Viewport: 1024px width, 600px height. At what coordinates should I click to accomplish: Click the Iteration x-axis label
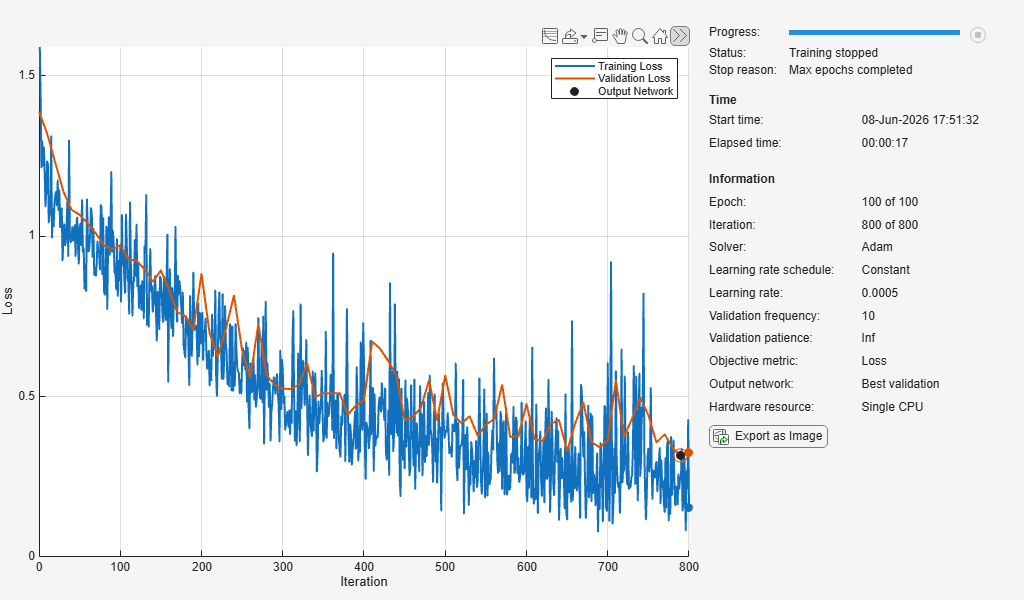pyautogui.click(x=364, y=582)
